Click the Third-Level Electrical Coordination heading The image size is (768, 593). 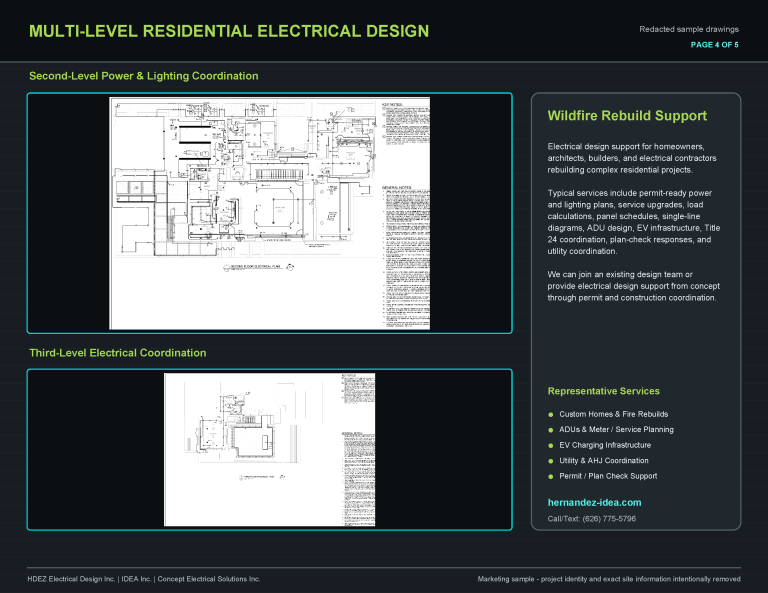point(118,353)
